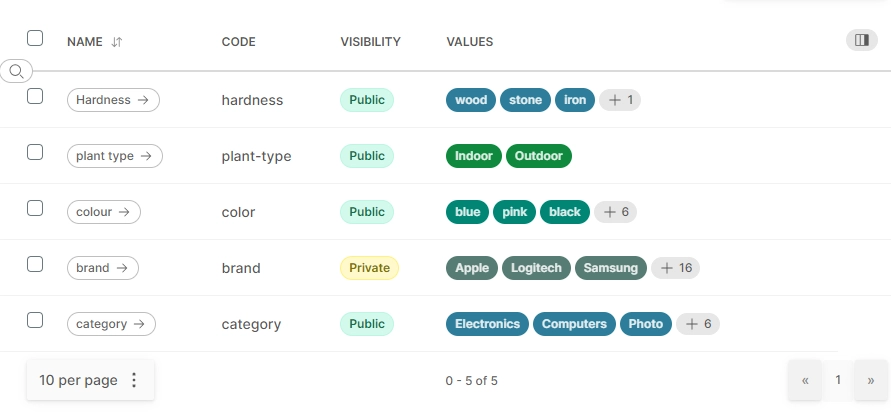Click the Electronics value tag

pyautogui.click(x=487, y=324)
